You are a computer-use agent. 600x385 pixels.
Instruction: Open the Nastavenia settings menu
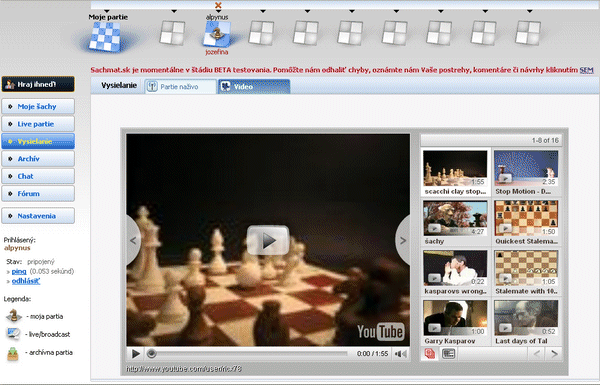38,216
